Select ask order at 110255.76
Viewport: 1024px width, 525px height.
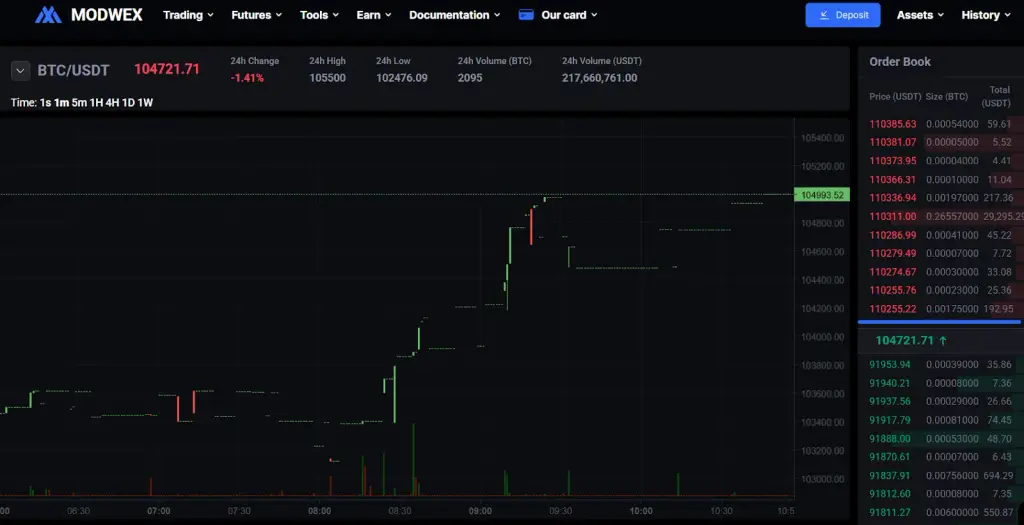941,291
